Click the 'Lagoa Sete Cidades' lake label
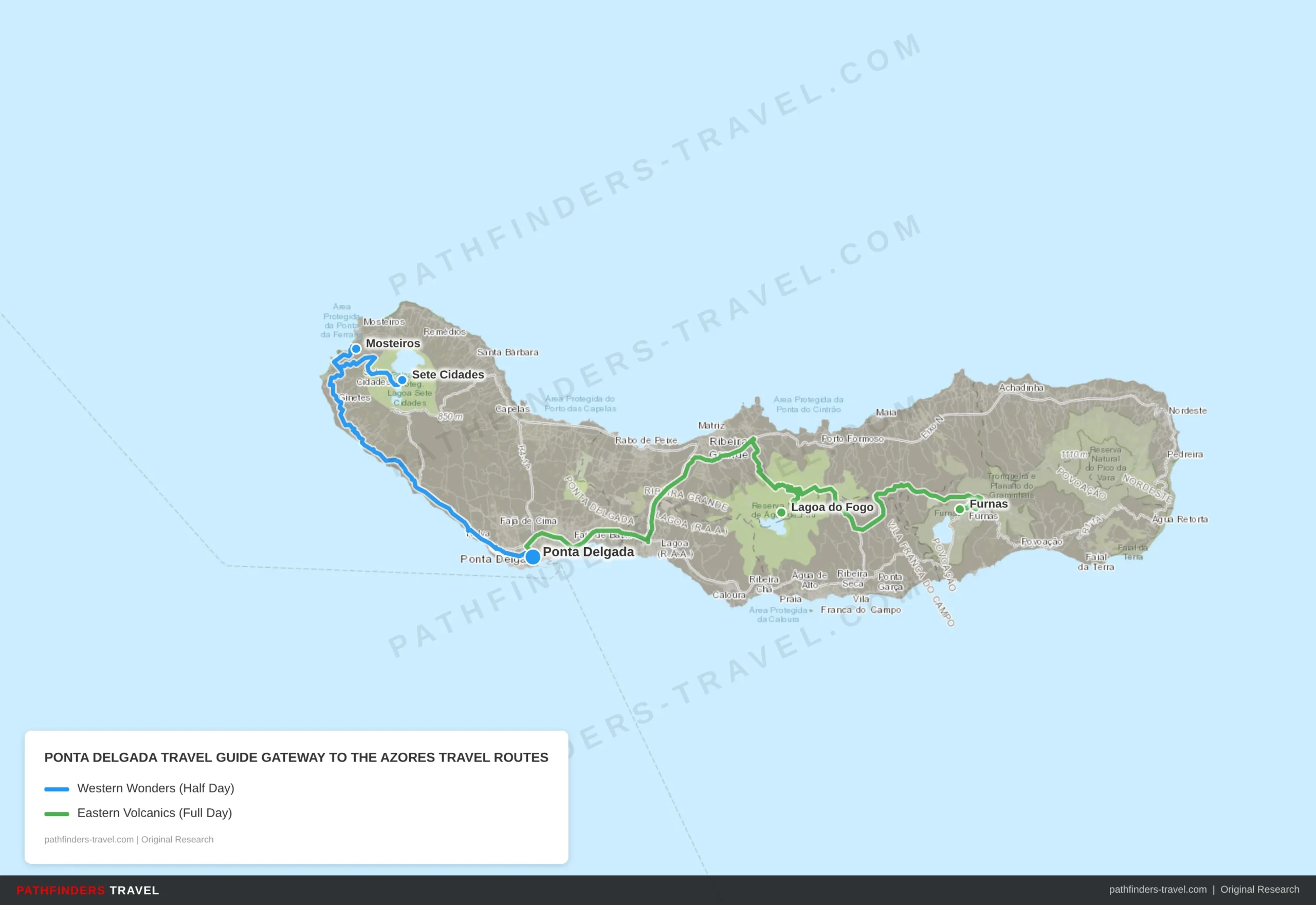Viewport: 1316px width, 905px height. tap(410, 397)
